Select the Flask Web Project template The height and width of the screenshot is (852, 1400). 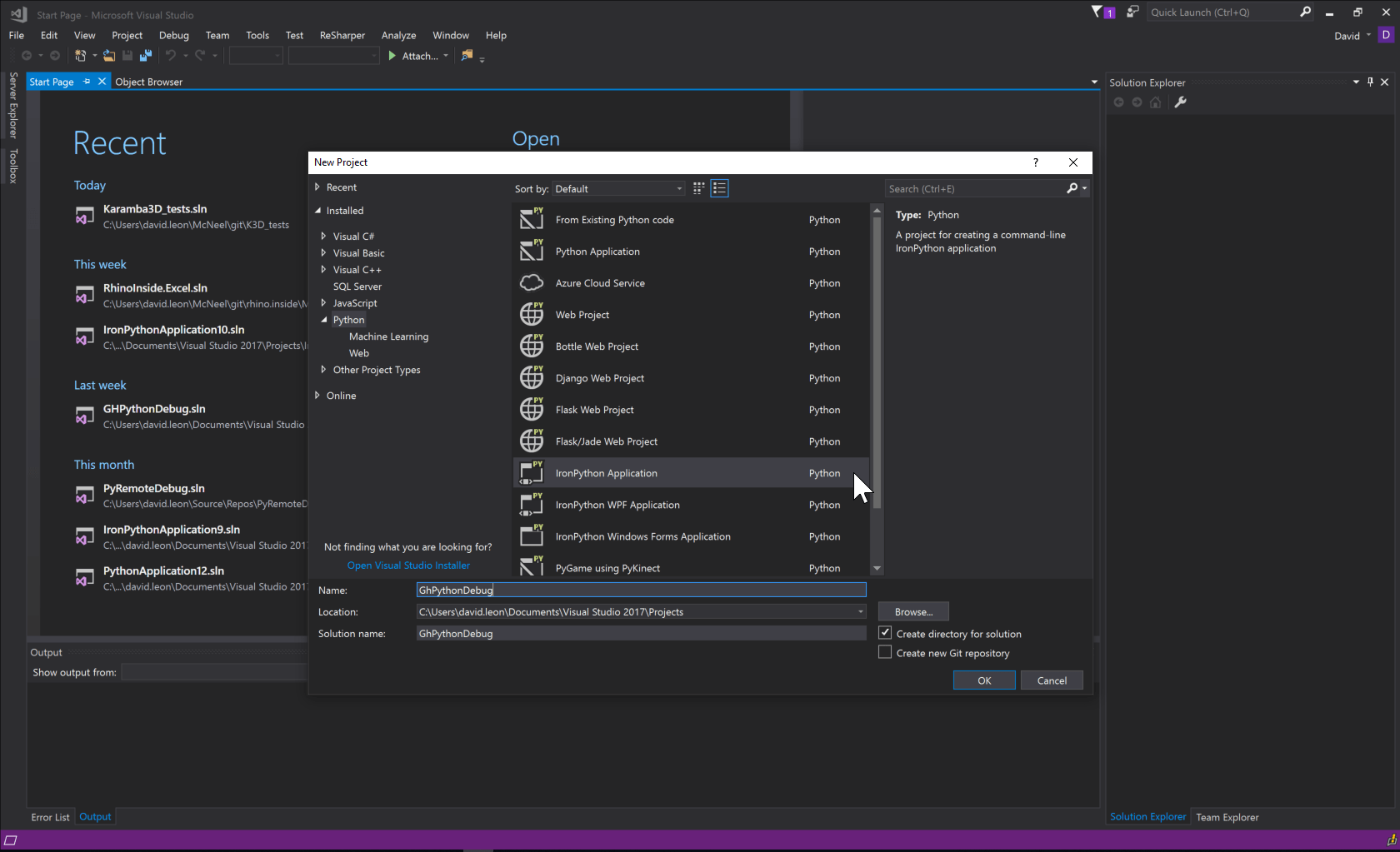691,410
